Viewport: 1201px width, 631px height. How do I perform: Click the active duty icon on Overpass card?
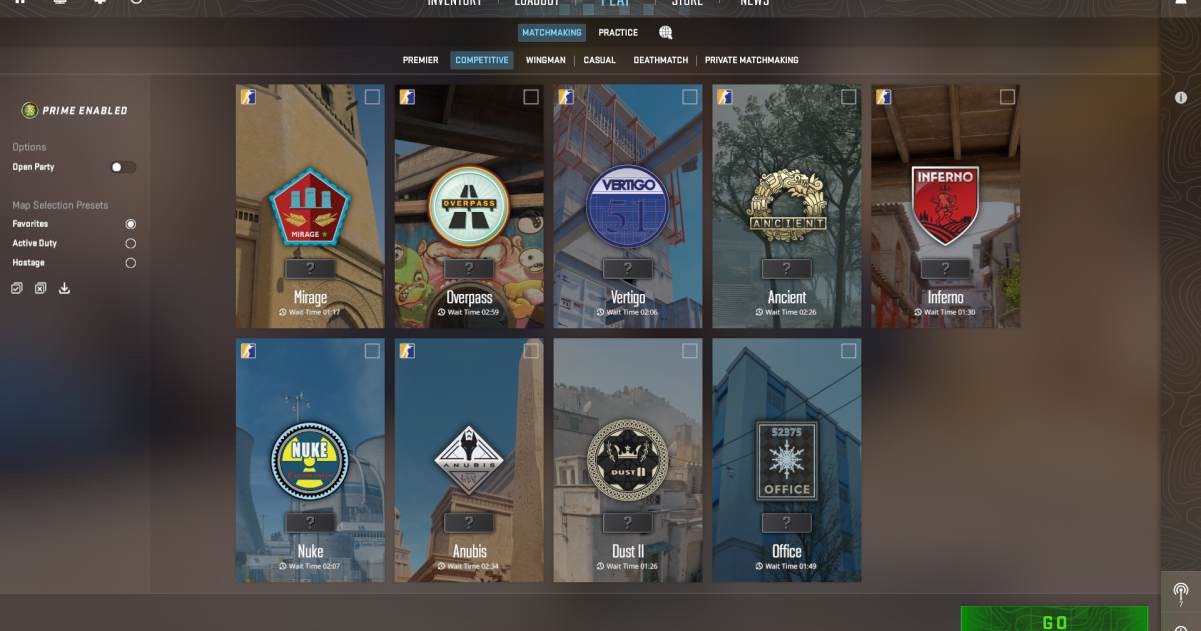[x=407, y=97]
